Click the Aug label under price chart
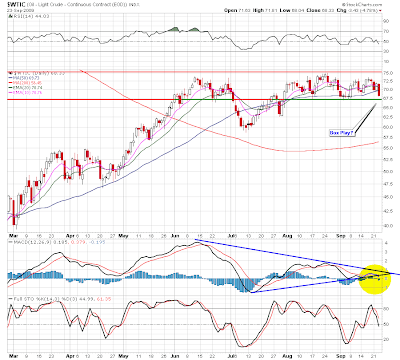This screenshot has width=400, height=360. [x=287, y=236]
